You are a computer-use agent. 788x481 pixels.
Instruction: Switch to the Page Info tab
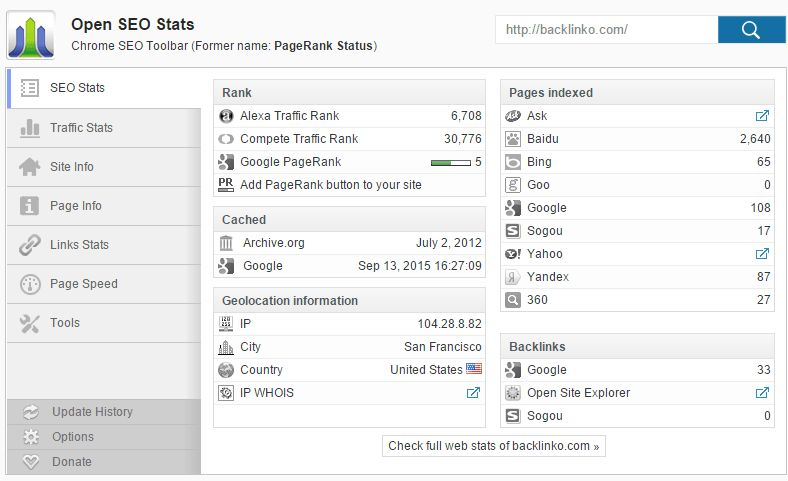pos(104,206)
